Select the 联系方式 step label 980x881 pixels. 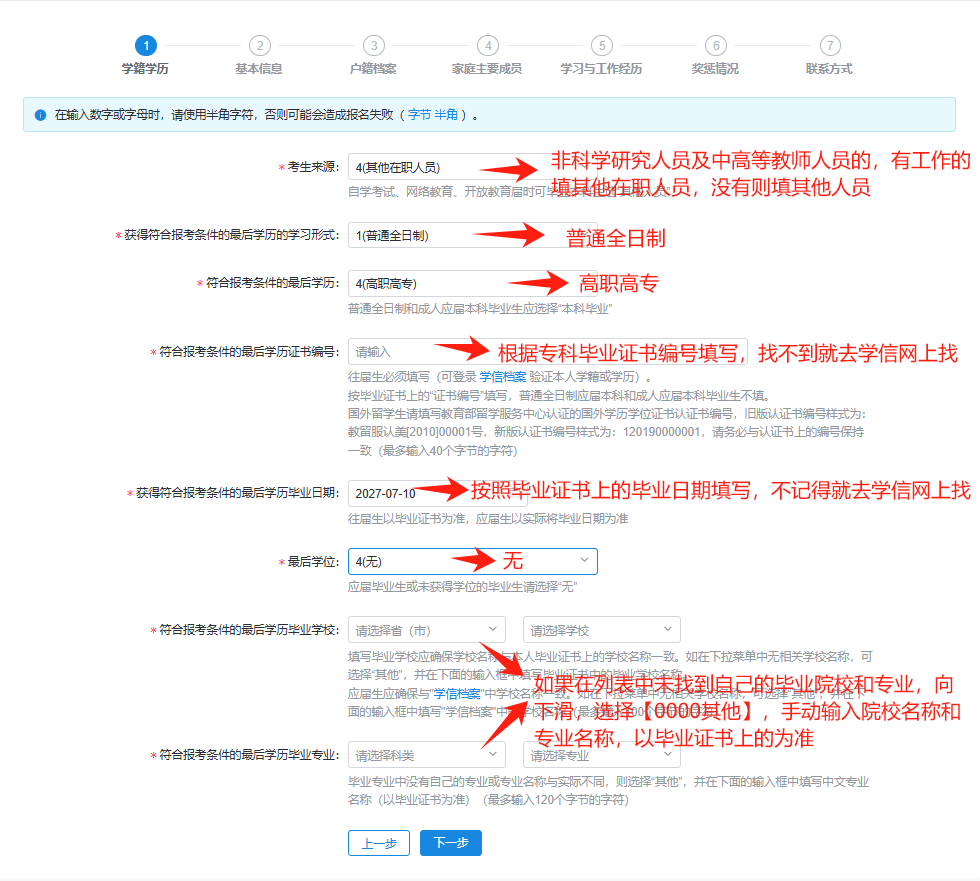[x=829, y=69]
